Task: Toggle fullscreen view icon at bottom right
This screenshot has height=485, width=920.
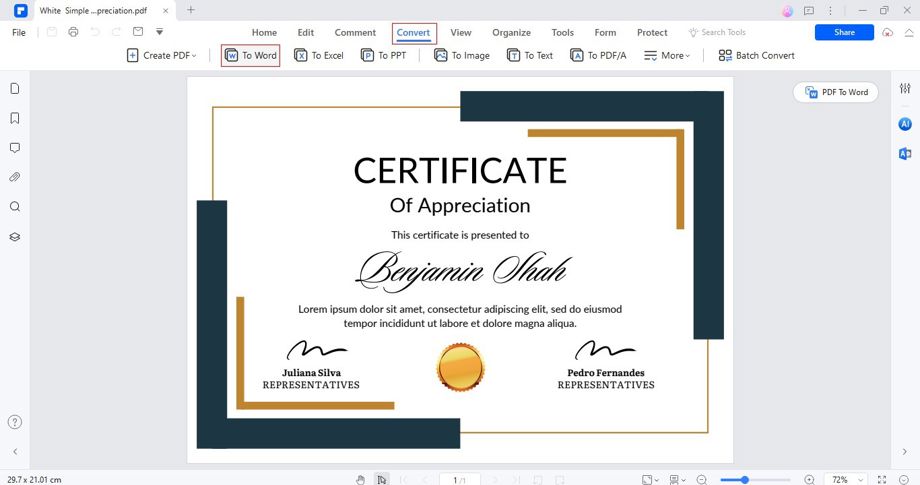Action: [x=882, y=480]
